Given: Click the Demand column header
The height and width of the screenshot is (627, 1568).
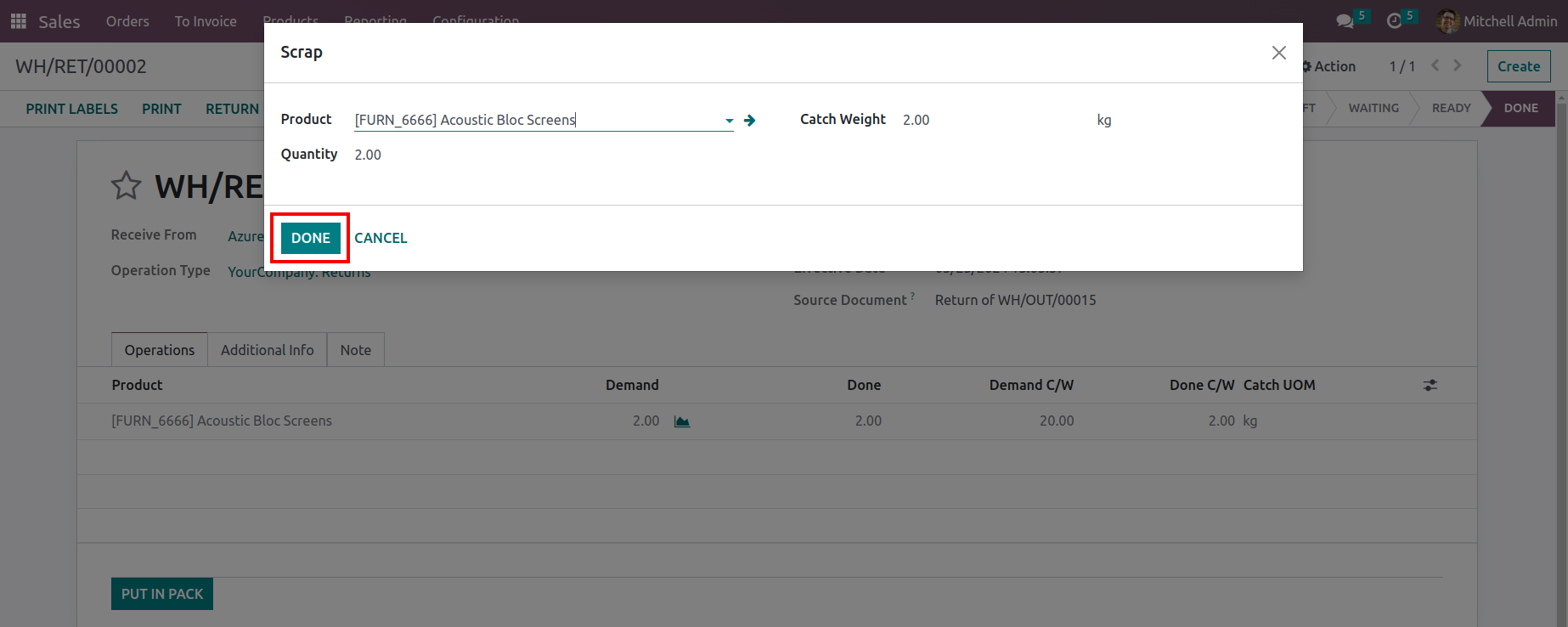Looking at the screenshot, I should click(x=632, y=385).
